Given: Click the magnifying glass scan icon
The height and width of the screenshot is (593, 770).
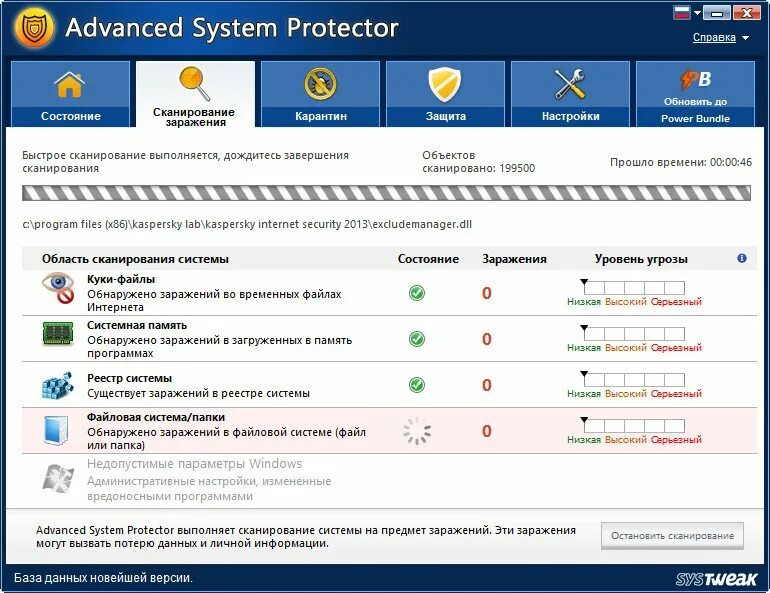Looking at the screenshot, I should (x=195, y=83).
